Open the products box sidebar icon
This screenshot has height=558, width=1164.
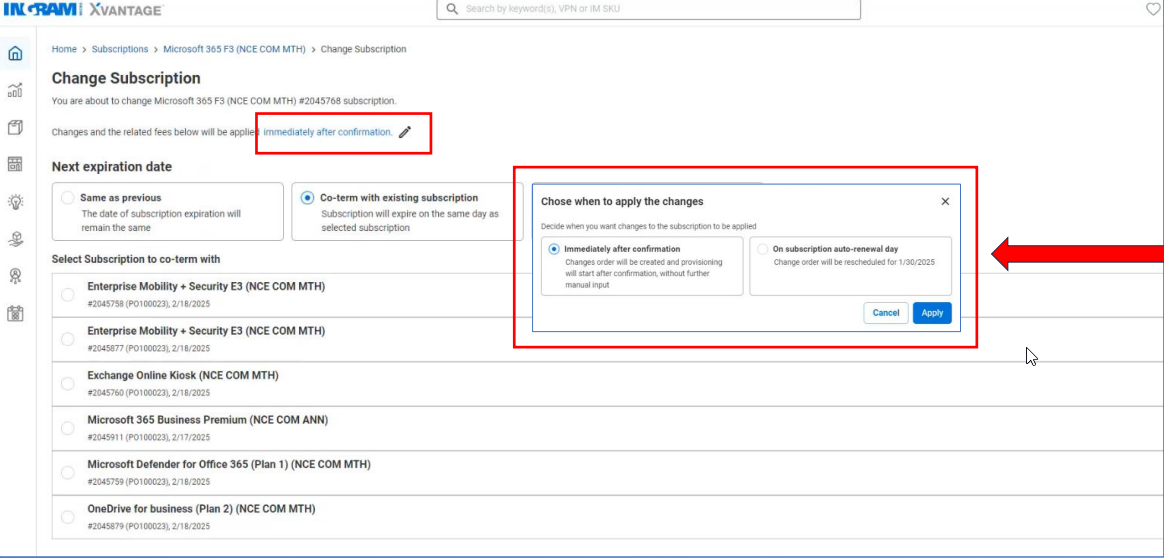(x=15, y=128)
